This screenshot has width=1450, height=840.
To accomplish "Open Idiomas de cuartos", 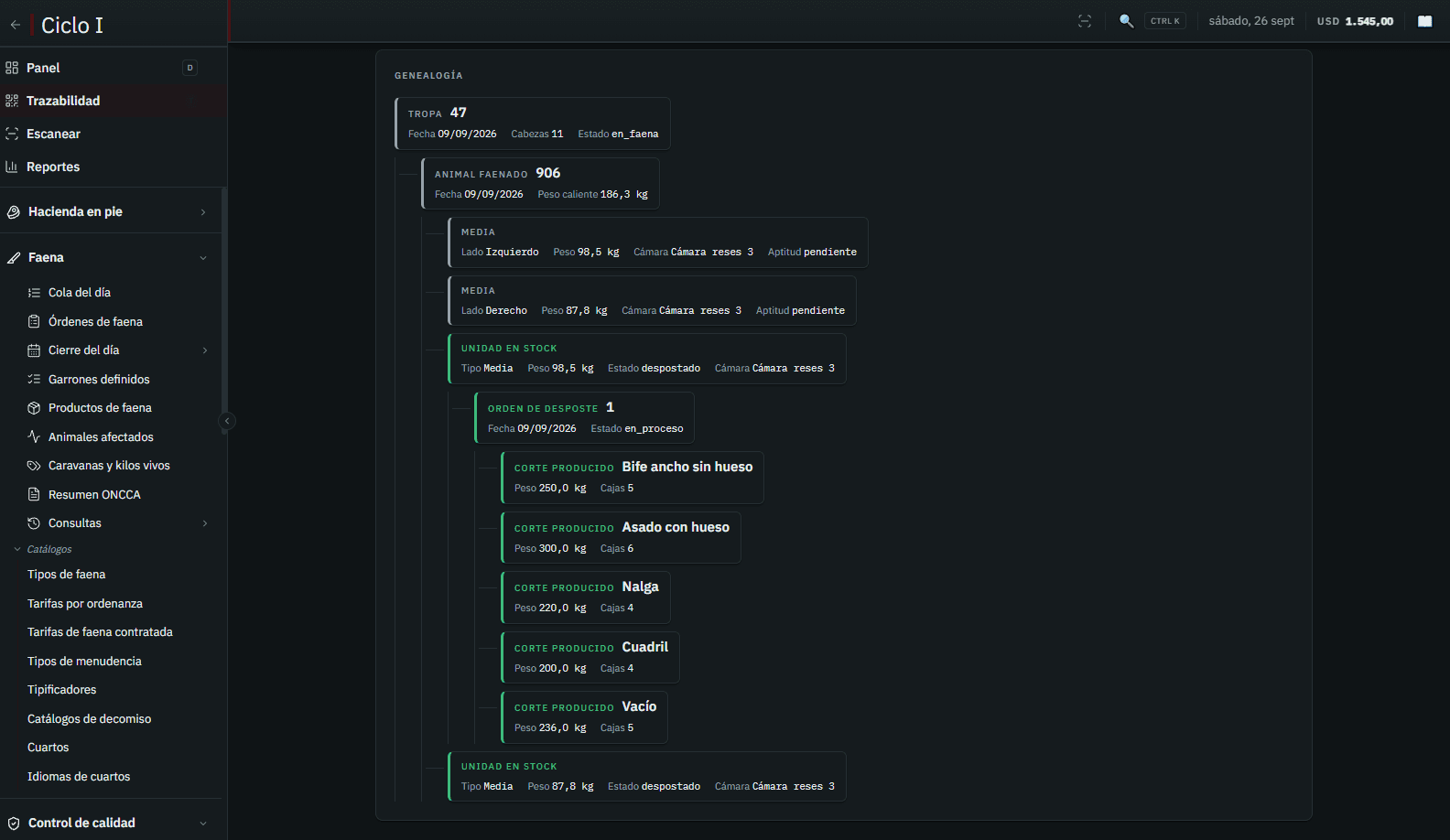I will [79, 777].
